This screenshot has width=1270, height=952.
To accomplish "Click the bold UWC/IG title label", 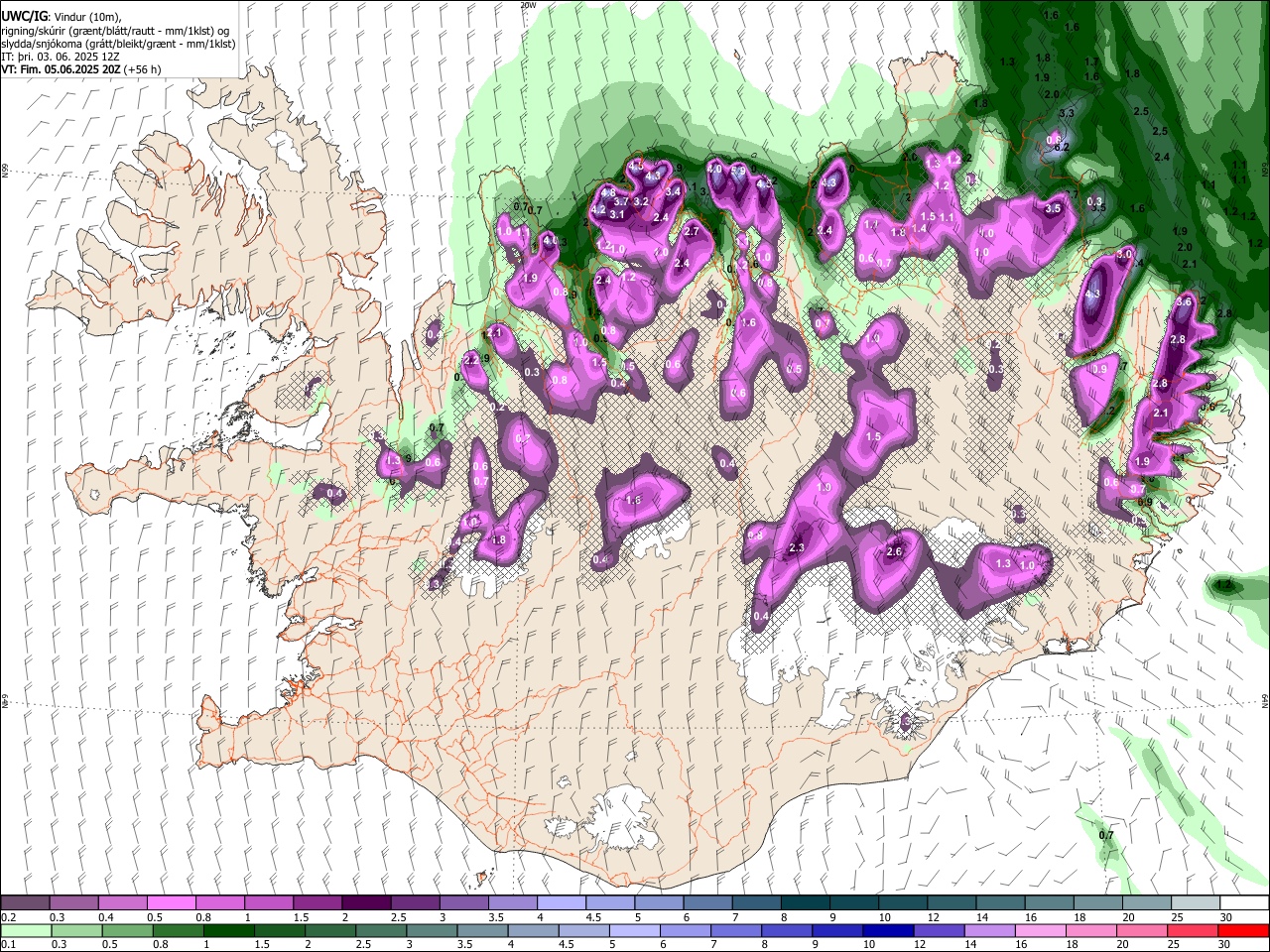I will pyautogui.click(x=25, y=17).
